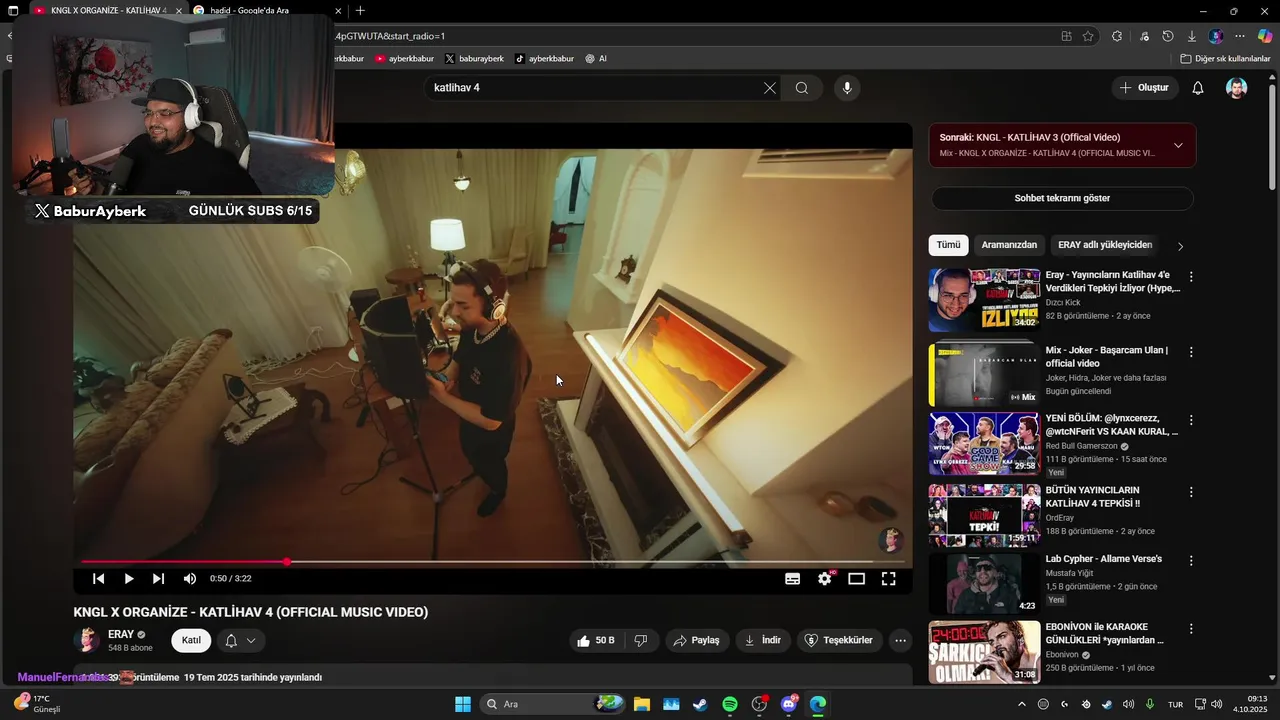The height and width of the screenshot is (720, 1280).
Task: Like the video with 50 B likes
Action: 596,640
